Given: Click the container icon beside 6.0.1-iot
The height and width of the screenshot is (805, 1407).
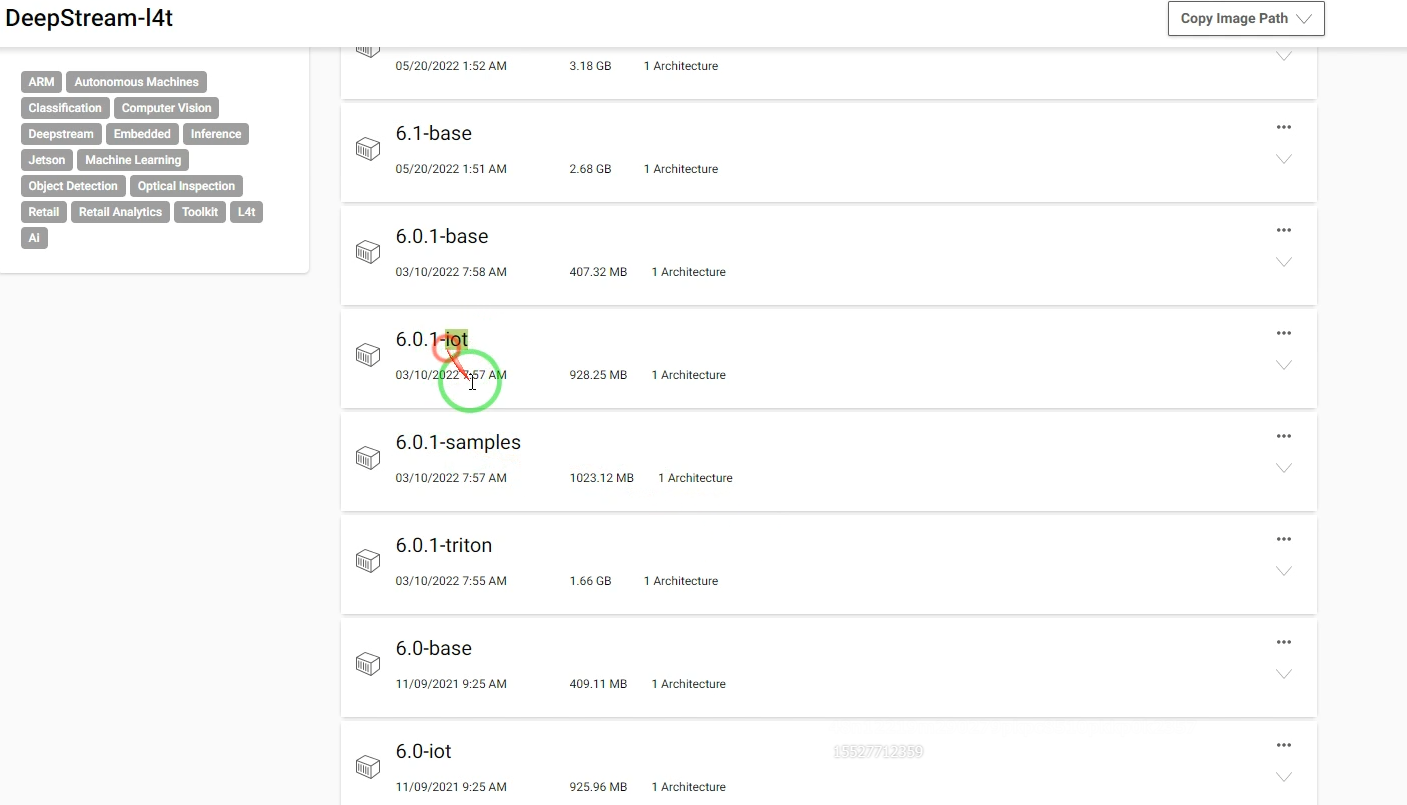Looking at the screenshot, I should tap(368, 355).
